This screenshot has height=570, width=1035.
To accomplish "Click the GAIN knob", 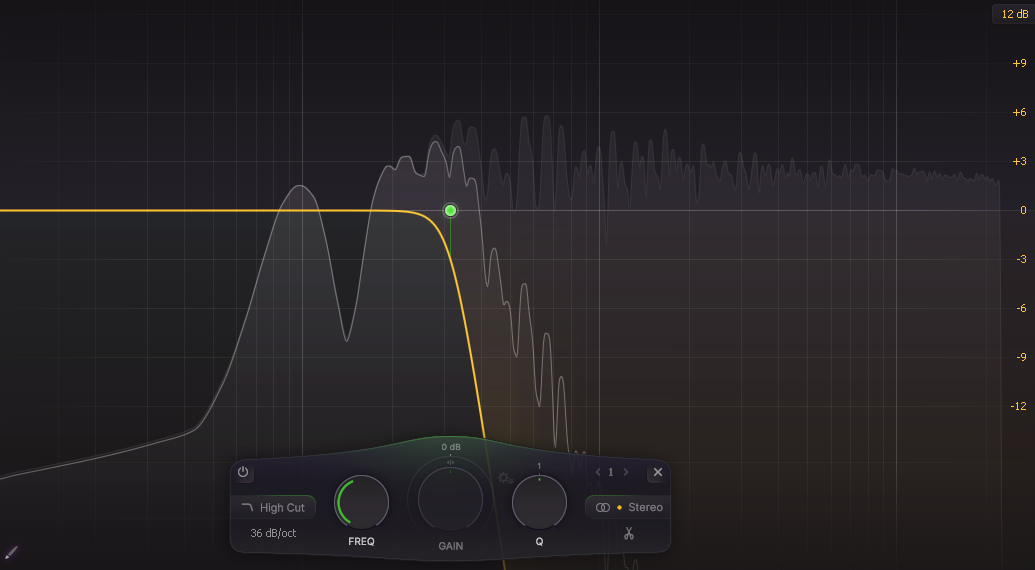I will pyautogui.click(x=451, y=498).
